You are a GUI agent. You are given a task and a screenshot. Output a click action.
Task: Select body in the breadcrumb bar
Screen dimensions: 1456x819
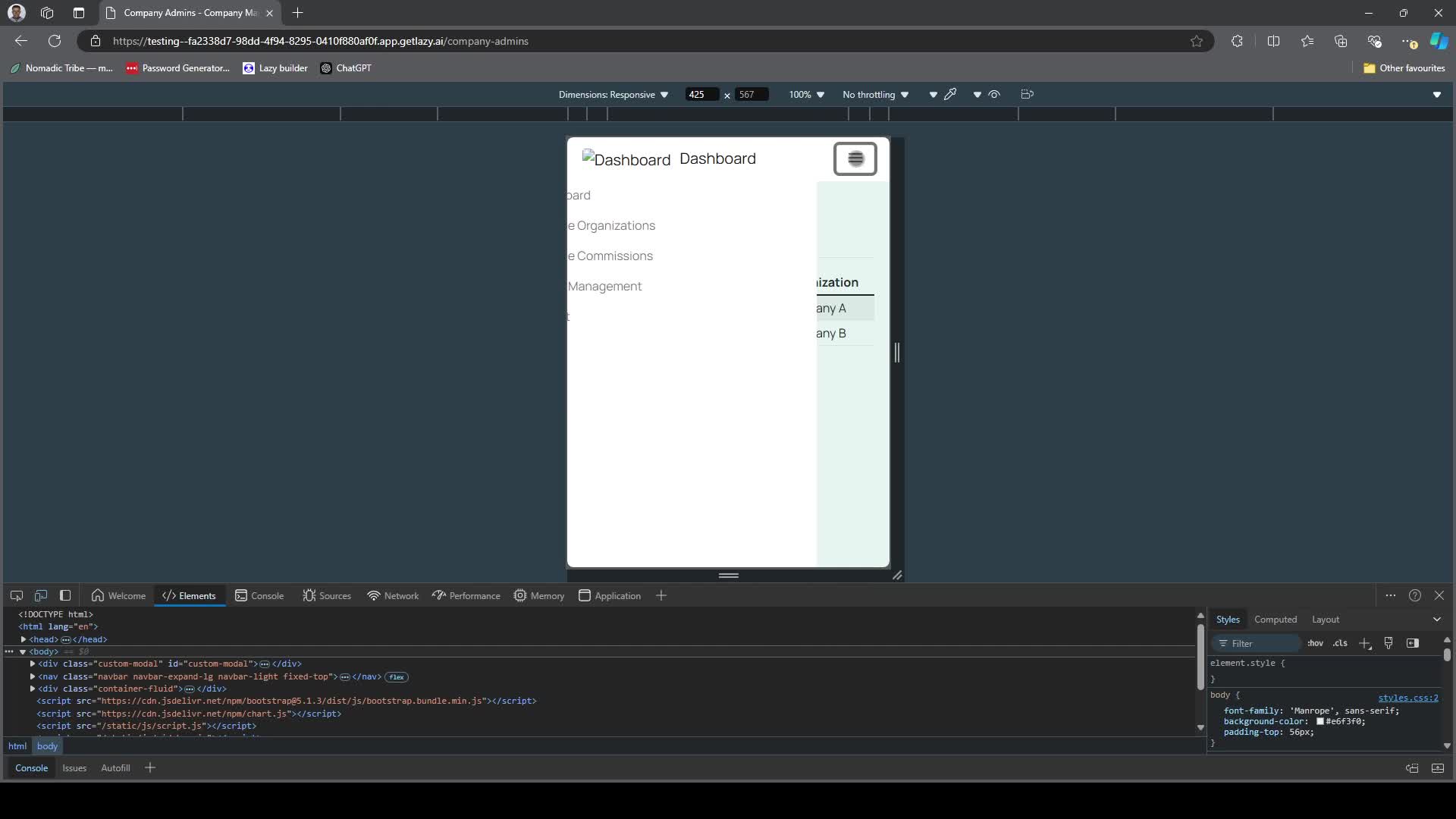[47, 746]
